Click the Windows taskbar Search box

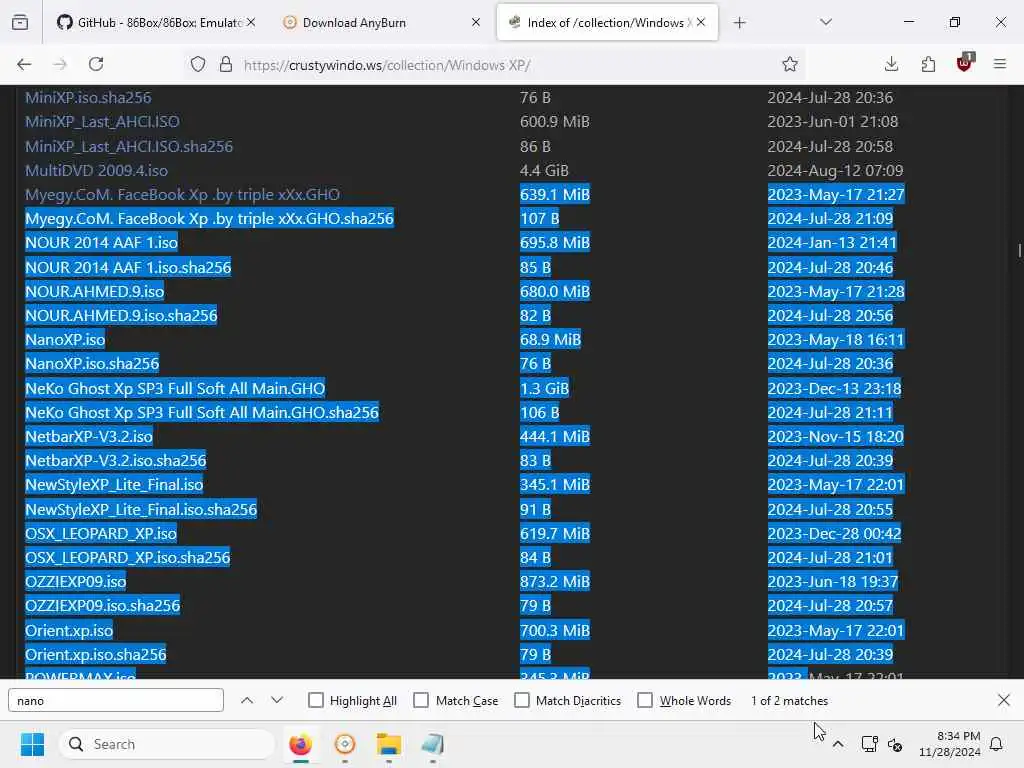tap(167, 744)
